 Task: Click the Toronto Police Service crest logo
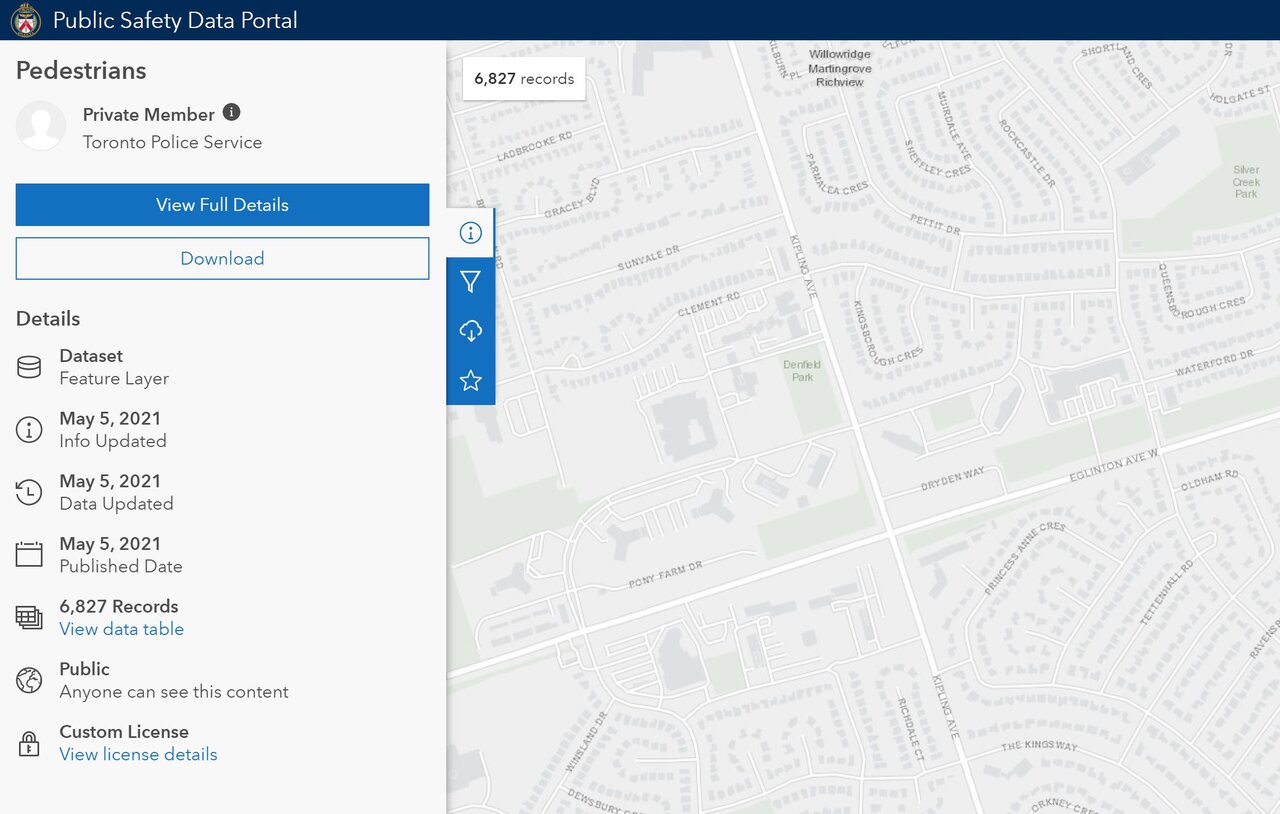coord(25,20)
